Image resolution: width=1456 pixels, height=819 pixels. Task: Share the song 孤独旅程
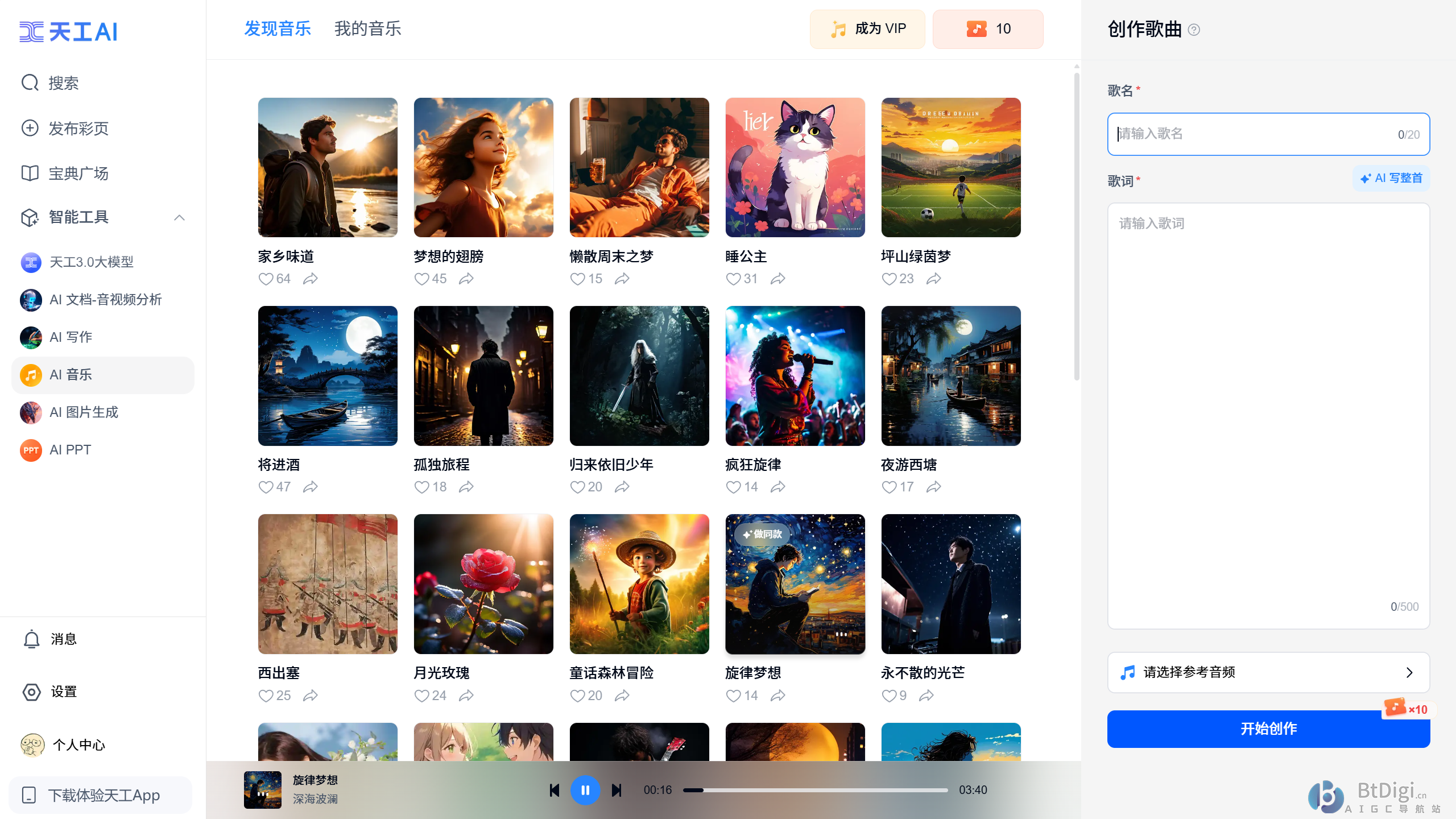[x=466, y=487]
